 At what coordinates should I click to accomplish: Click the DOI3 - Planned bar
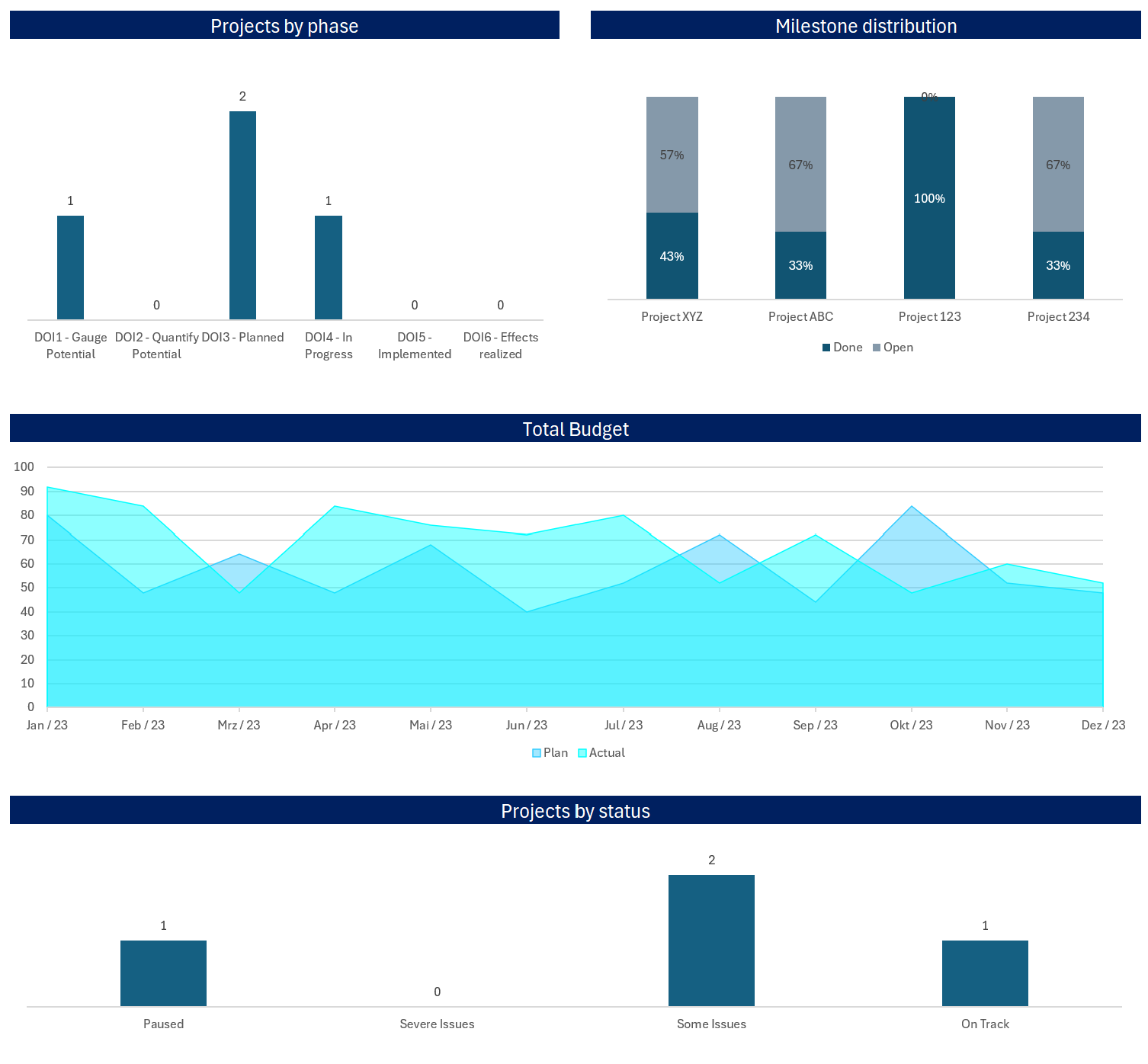tap(242, 215)
